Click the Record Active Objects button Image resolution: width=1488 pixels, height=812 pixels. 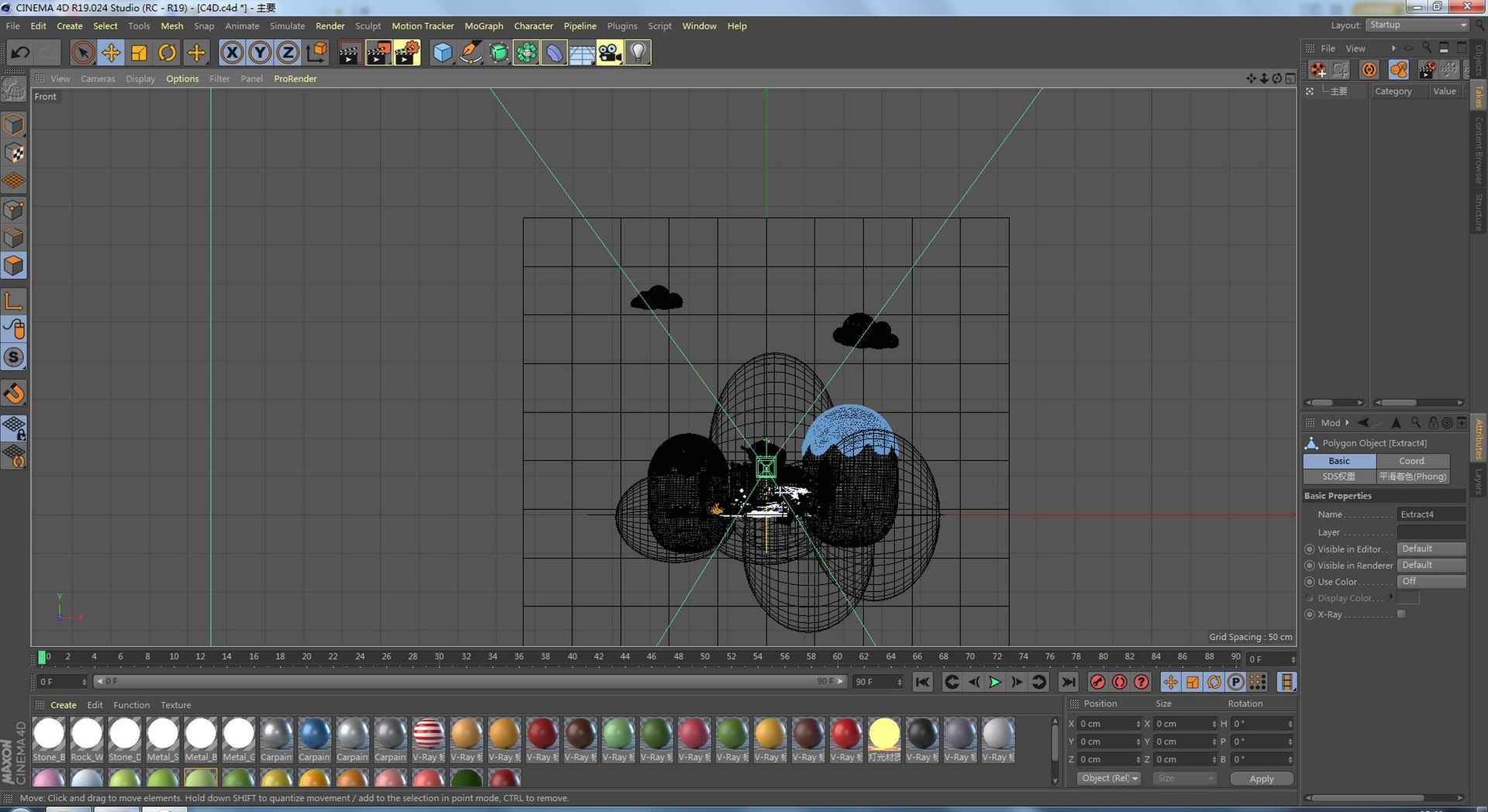coord(1097,682)
